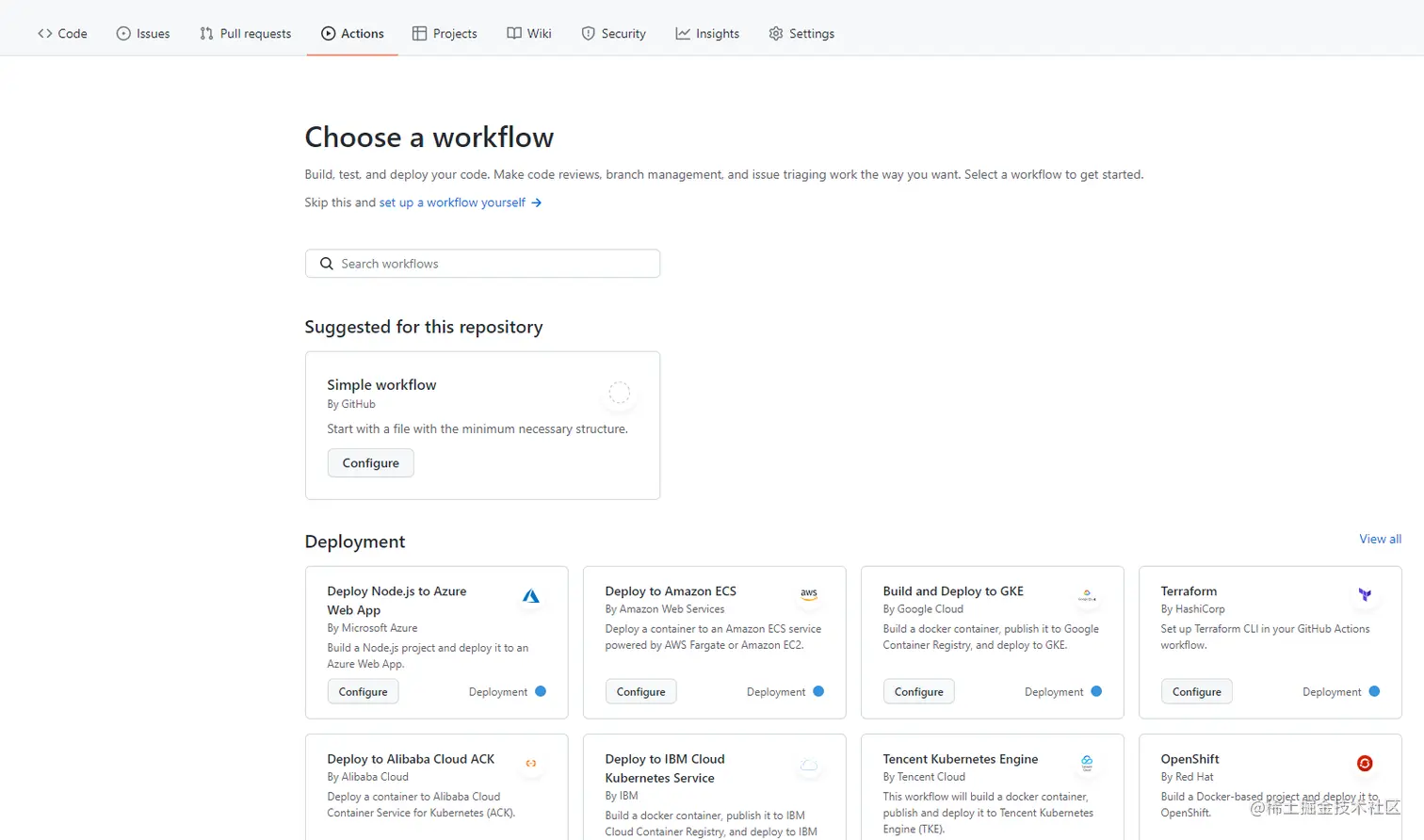Go to the Insights tab
Viewport: 1424px width, 840px height.
tap(707, 34)
